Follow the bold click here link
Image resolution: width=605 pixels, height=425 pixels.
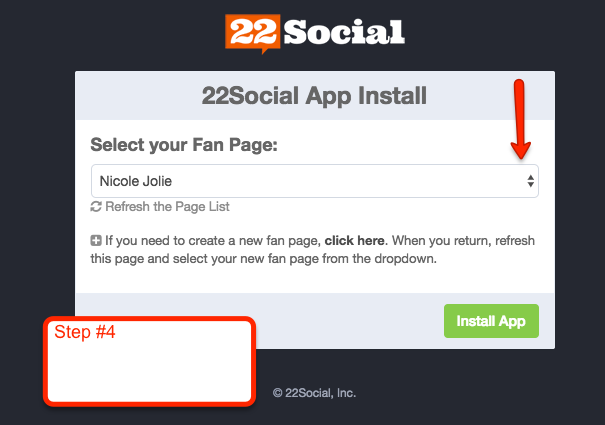pyautogui.click(x=354, y=240)
